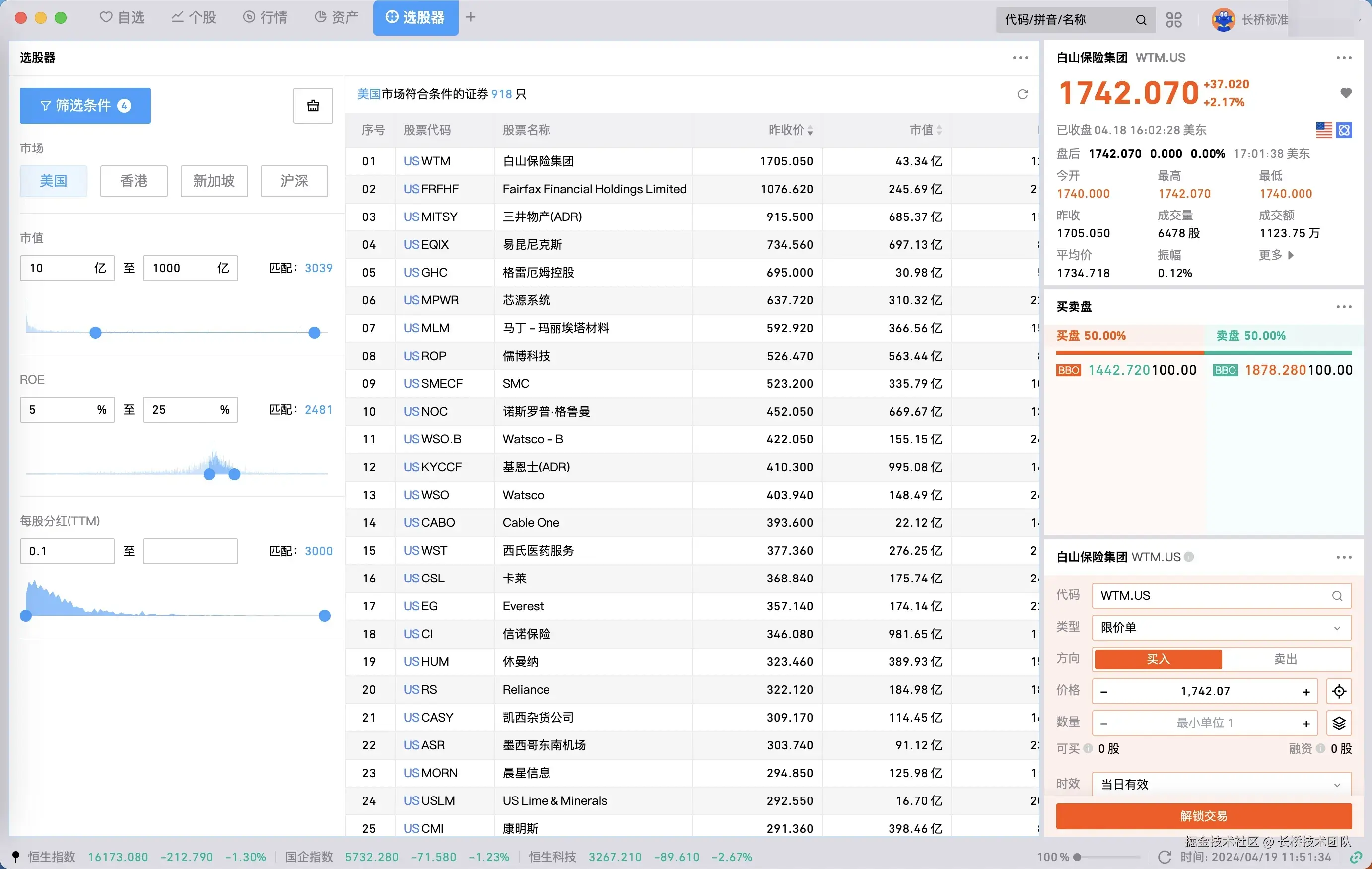Click the price target crosshair icon

(1339, 691)
